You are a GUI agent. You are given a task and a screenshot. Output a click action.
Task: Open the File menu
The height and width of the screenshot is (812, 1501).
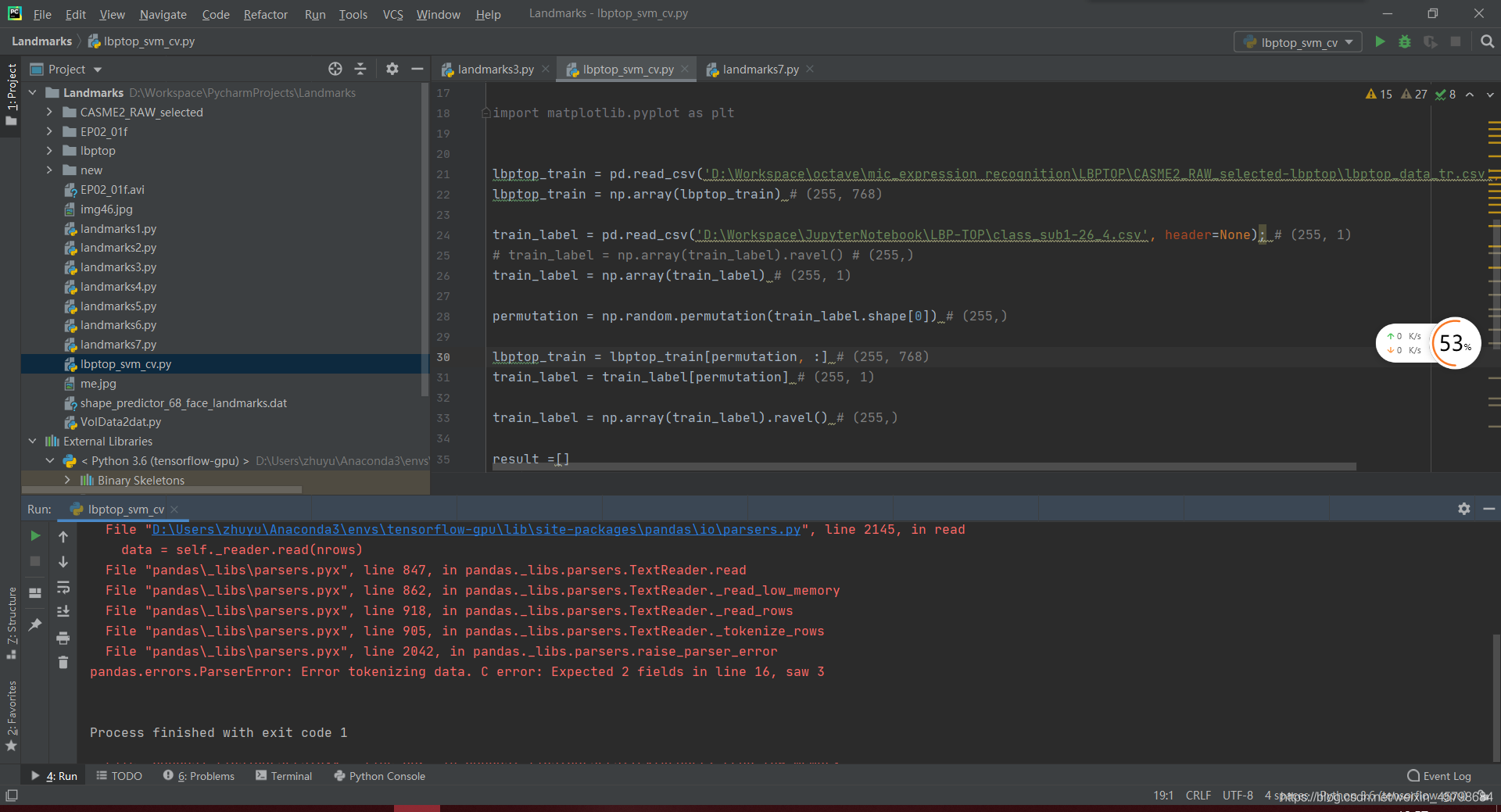coord(42,14)
